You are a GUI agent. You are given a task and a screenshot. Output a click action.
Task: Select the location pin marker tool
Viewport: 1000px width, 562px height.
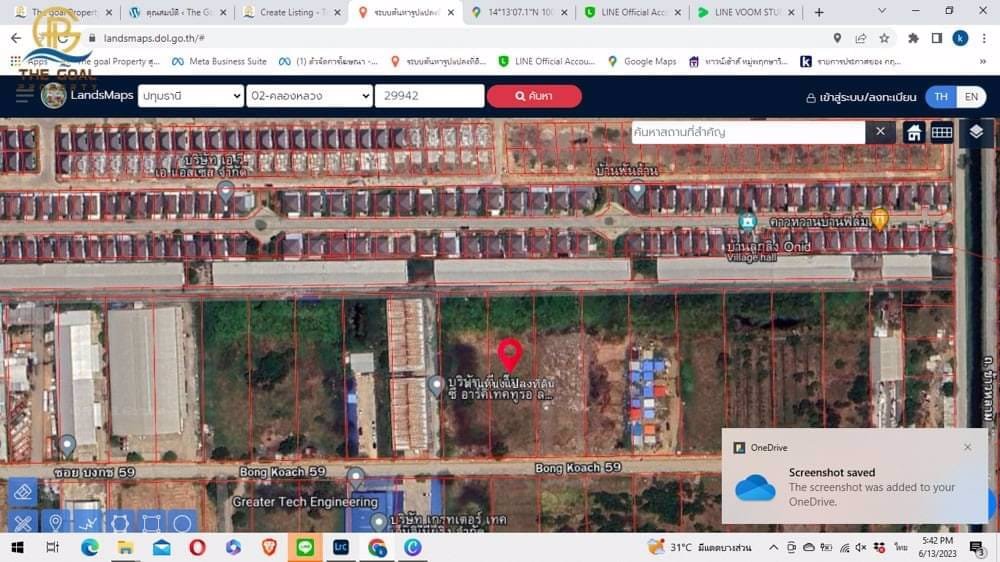55,523
